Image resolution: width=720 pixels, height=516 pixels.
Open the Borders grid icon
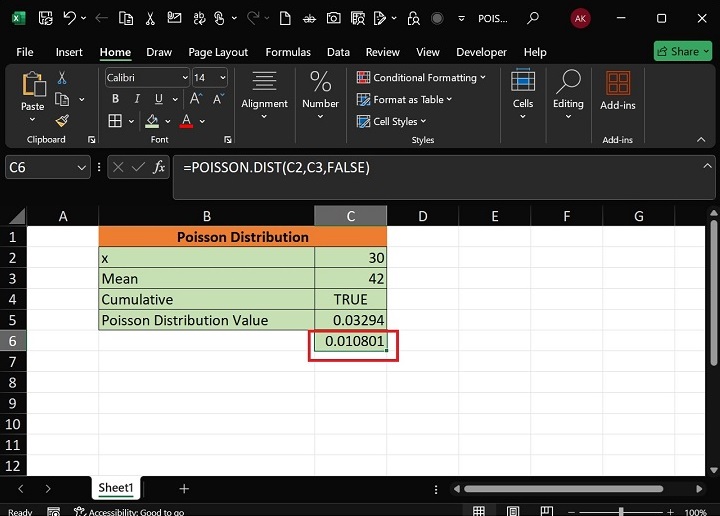[115, 121]
